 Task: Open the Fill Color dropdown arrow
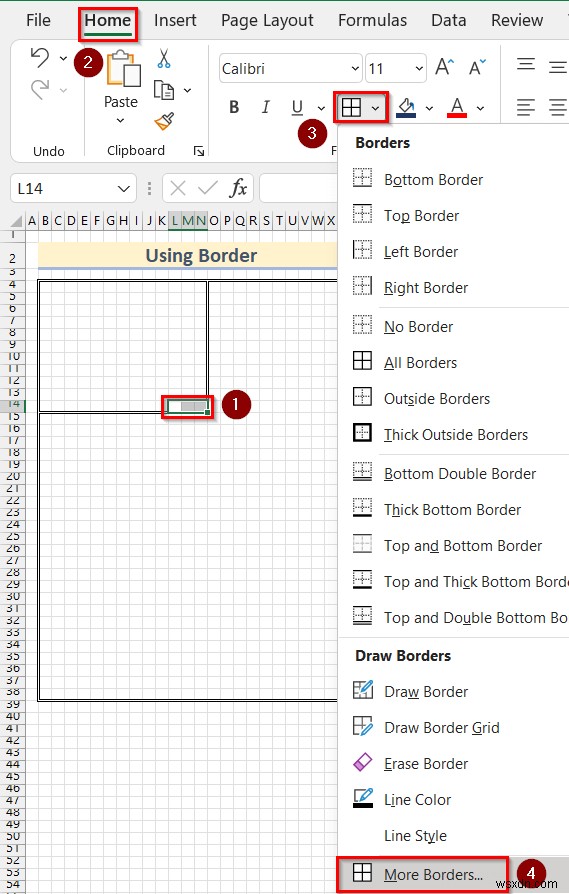coord(429,108)
